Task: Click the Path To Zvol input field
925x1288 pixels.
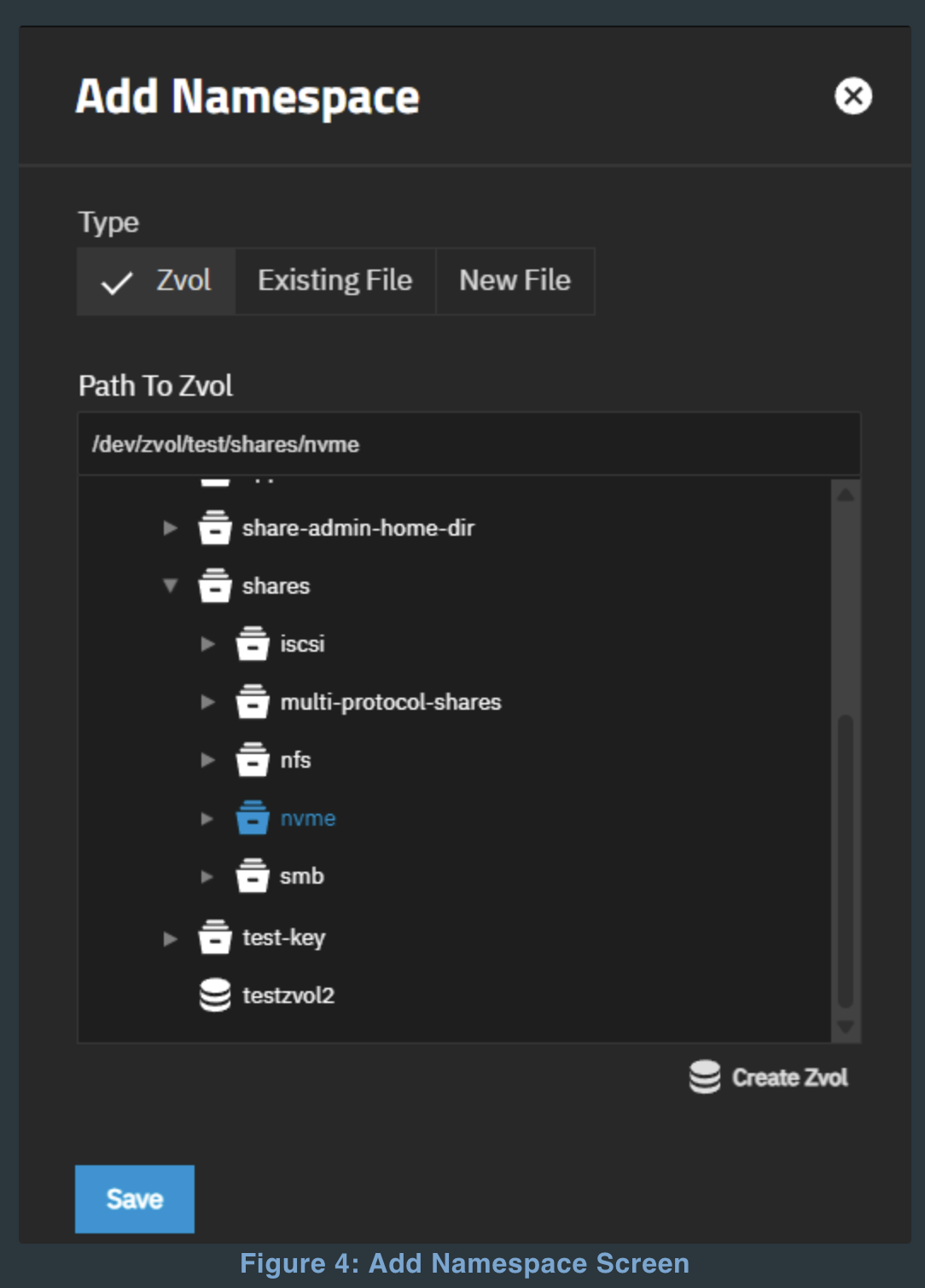Action: [x=469, y=444]
